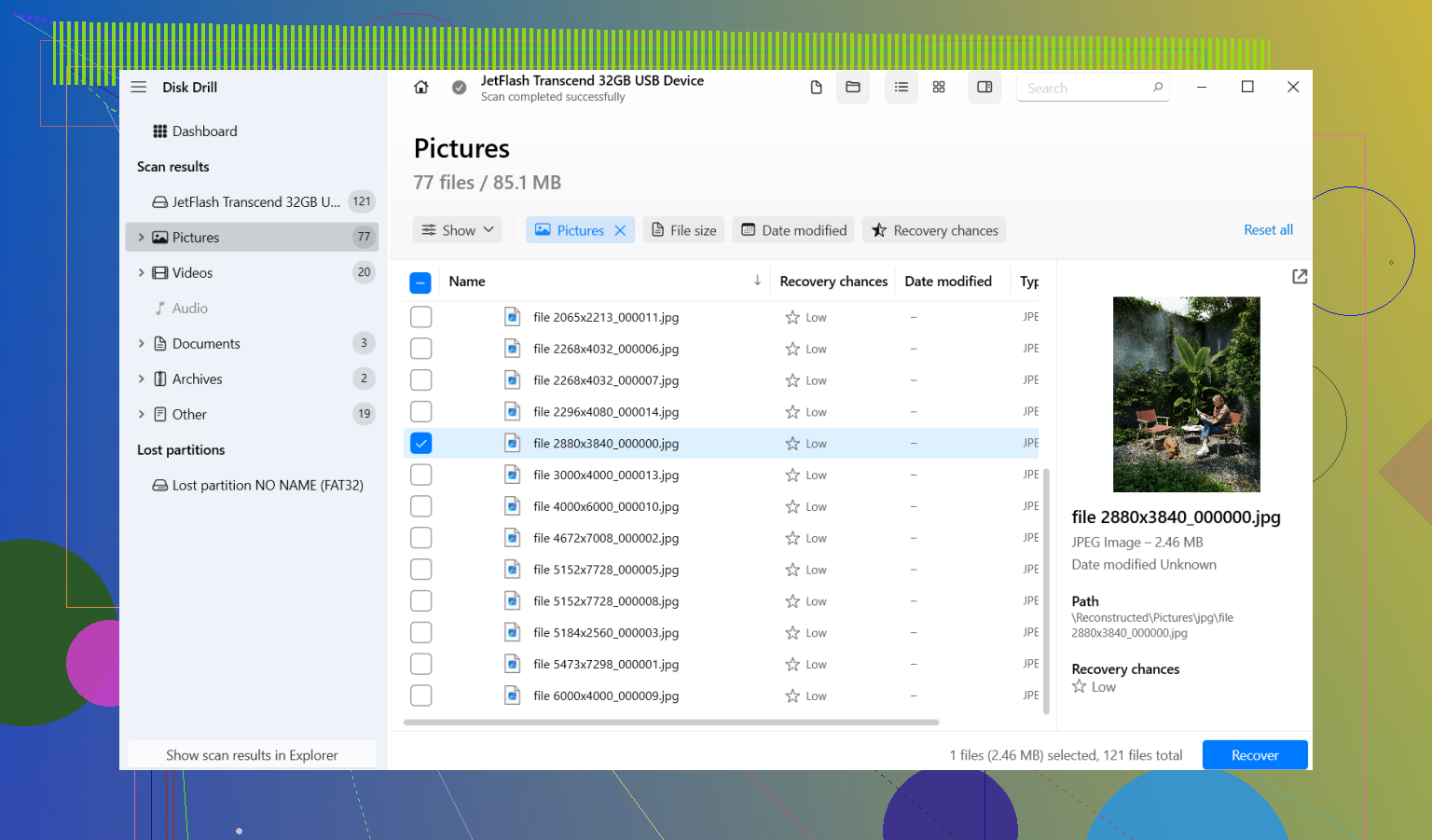Toggle the select-all checkbox in header

(x=420, y=282)
